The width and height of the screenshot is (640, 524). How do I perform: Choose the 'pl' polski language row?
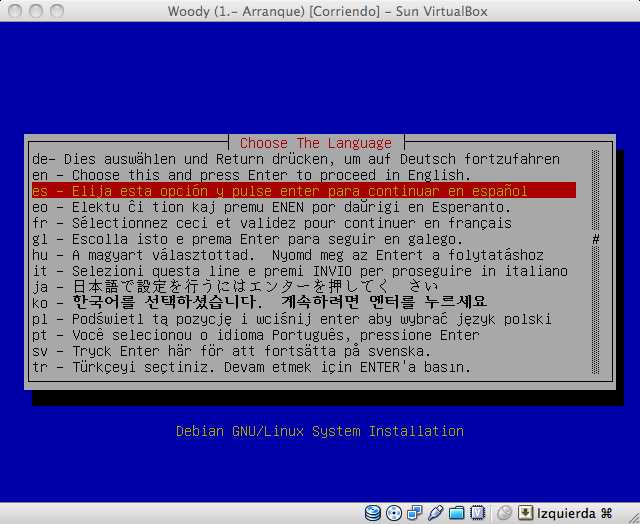[304, 319]
